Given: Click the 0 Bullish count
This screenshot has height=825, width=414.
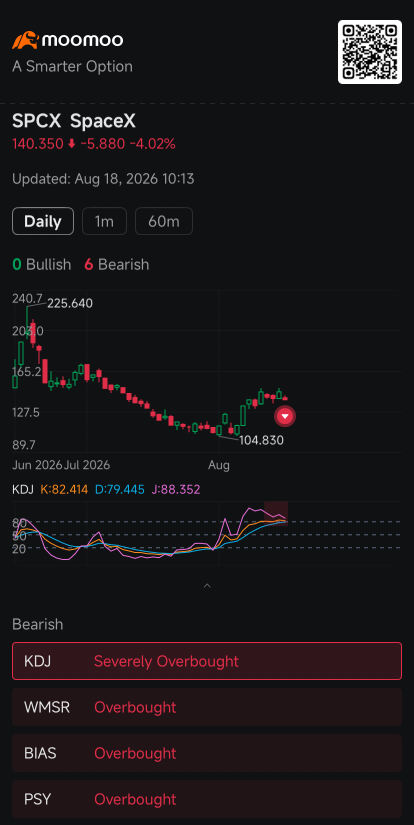Looking at the screenshot, I should point(42,264).
